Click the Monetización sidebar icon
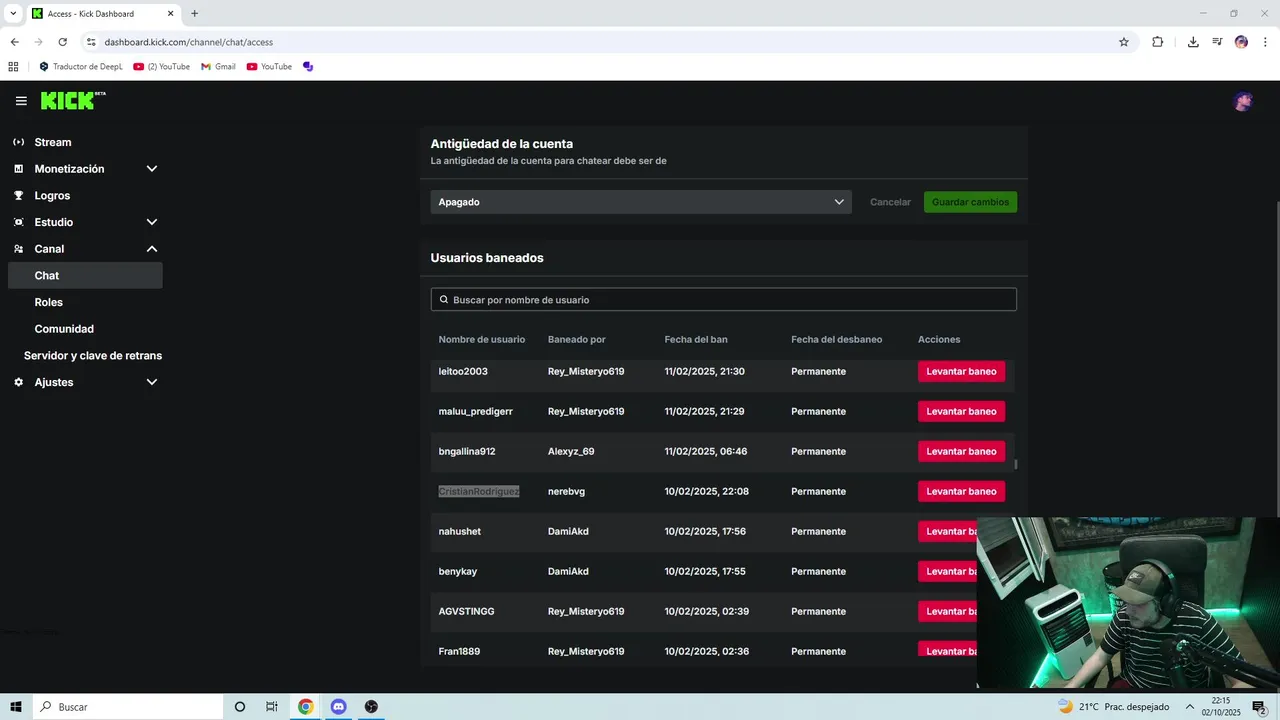This screenshot has width=1280, height=720. pos(18,169)
